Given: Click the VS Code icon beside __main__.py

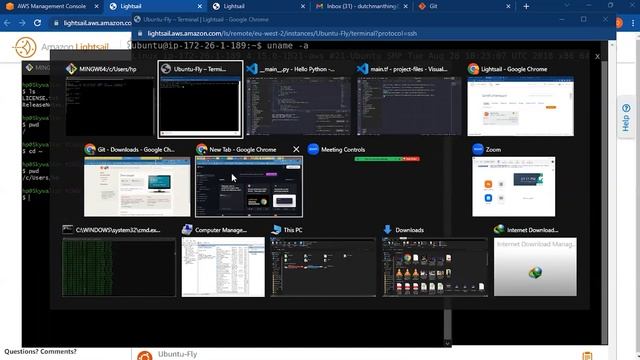Looking at the screenshot, I should 252,69.
